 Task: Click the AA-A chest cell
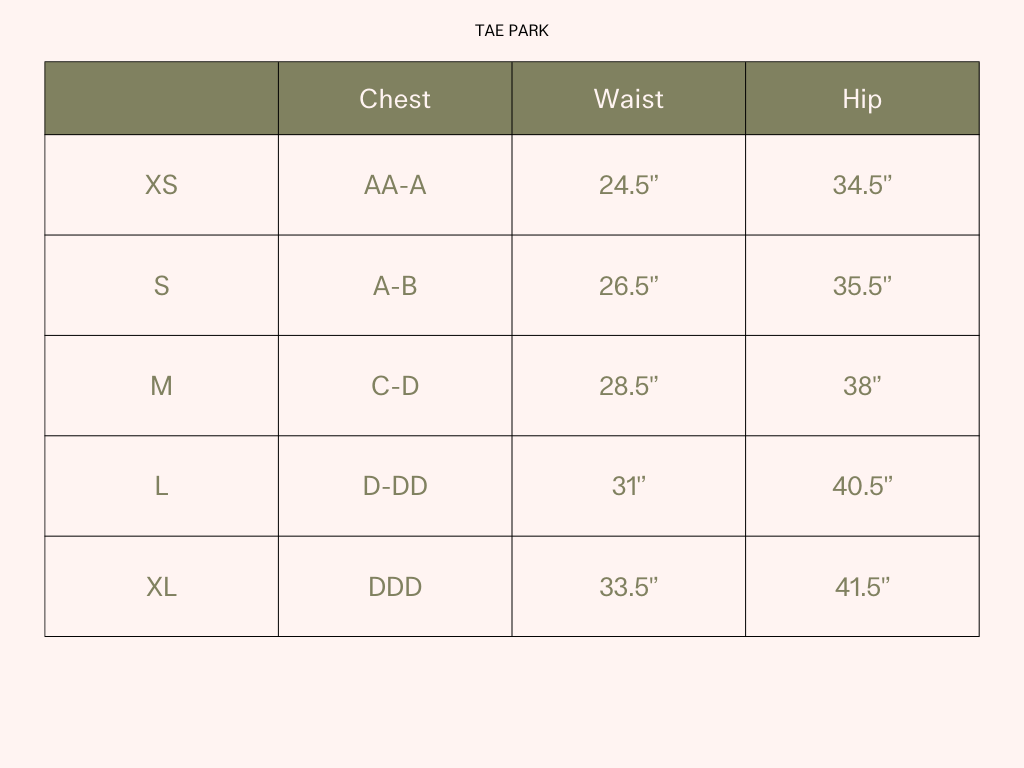click(395, 185)
